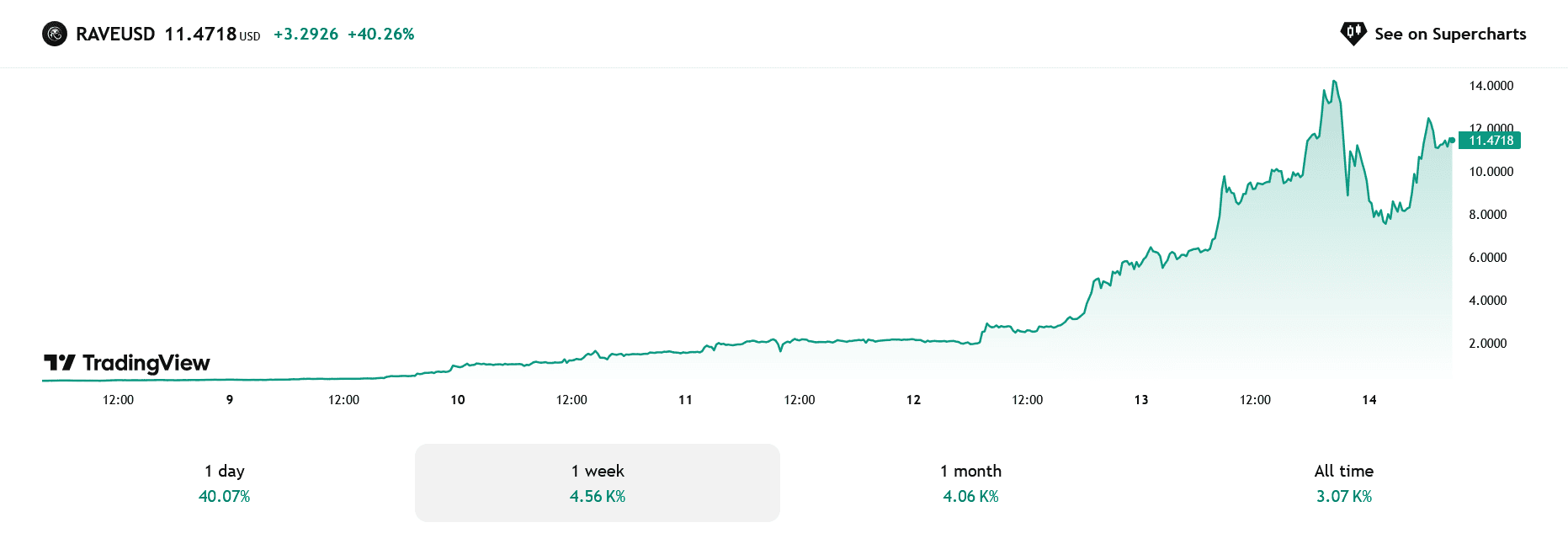Switch to the 1 day range tab

[225, 483]
